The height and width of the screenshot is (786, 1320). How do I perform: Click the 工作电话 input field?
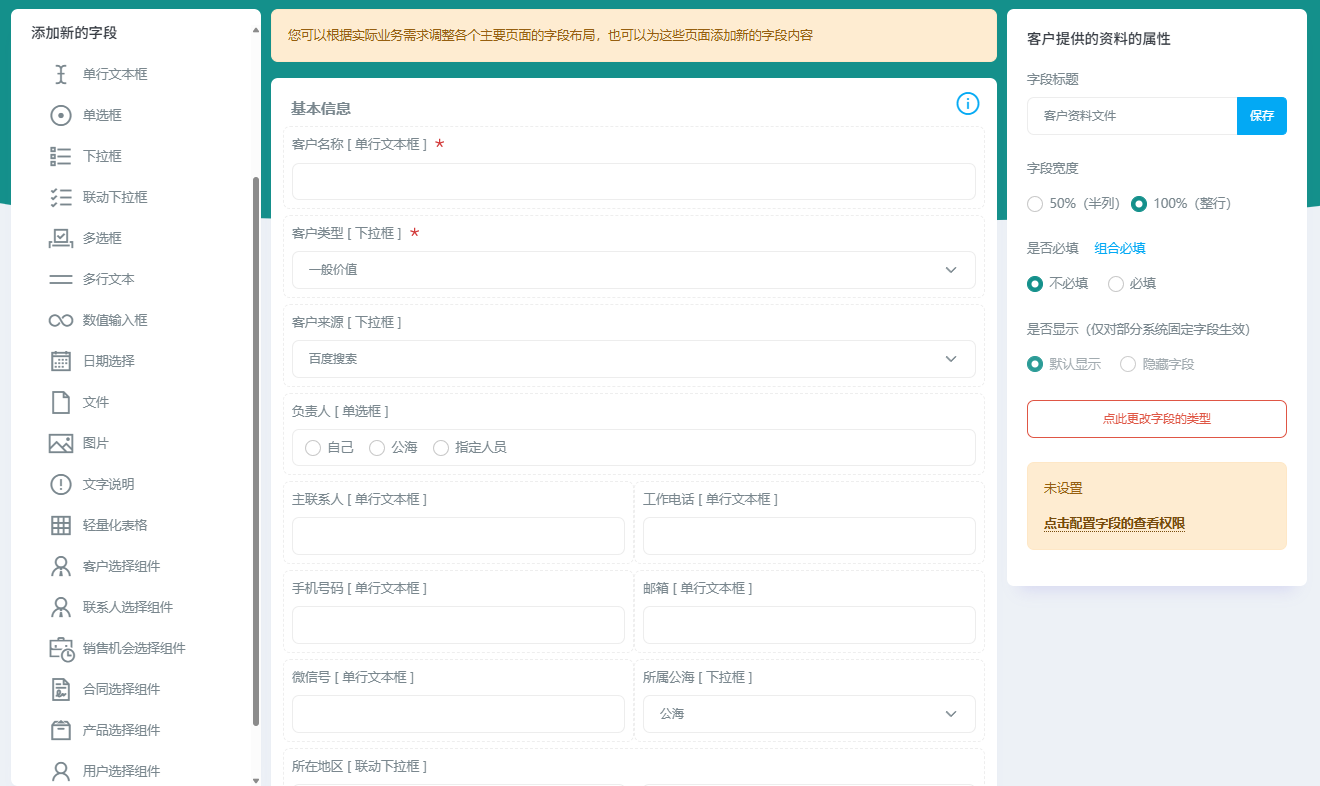click(809, 536)
